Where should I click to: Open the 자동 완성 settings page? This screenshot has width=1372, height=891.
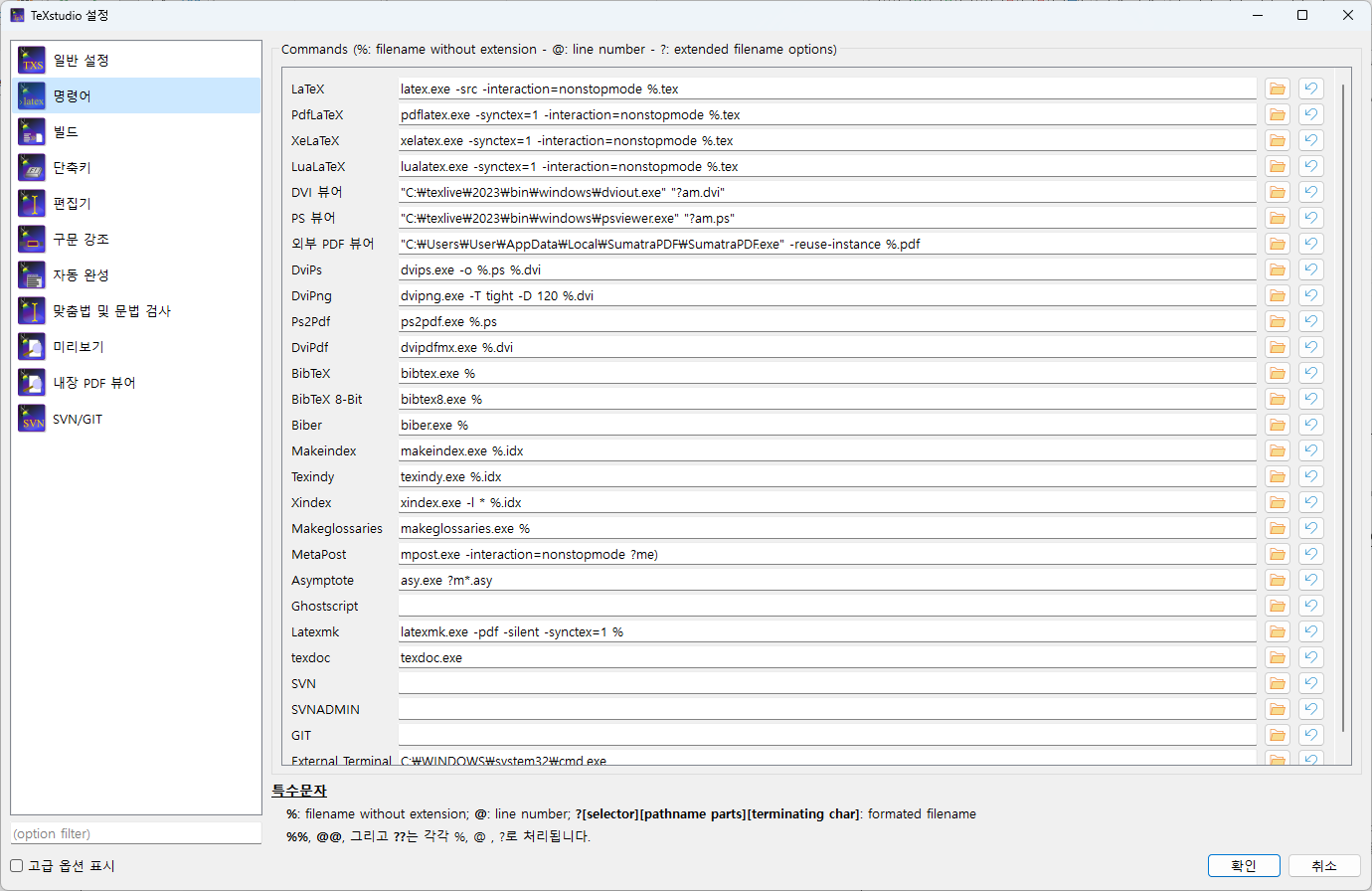tap(136, 274)
